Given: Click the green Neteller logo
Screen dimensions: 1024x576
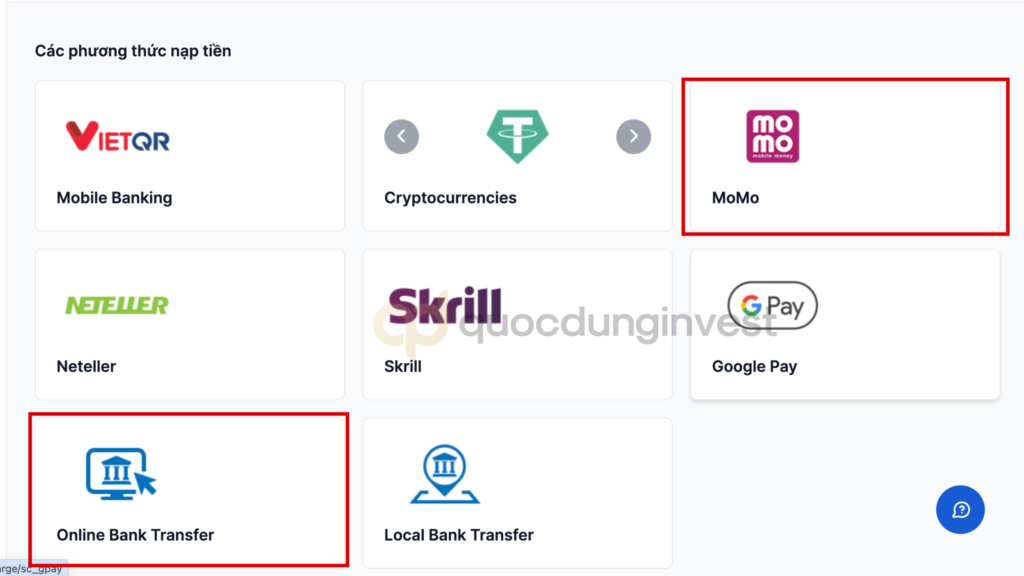Looking at the screenshot, I should [x=117, y=305].
